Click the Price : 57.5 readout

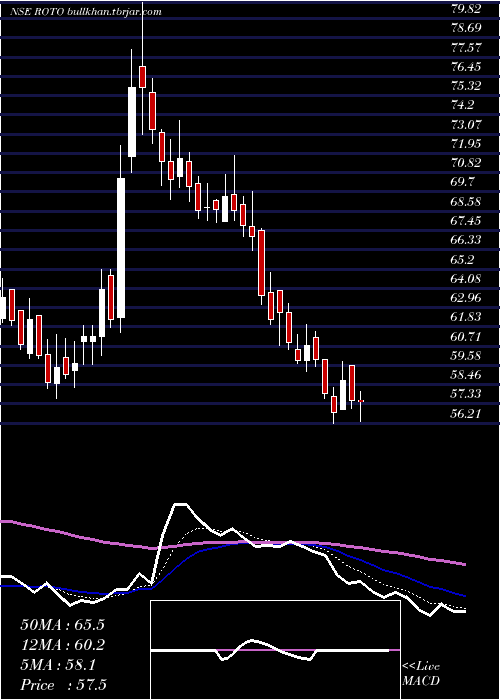(63, 685)
